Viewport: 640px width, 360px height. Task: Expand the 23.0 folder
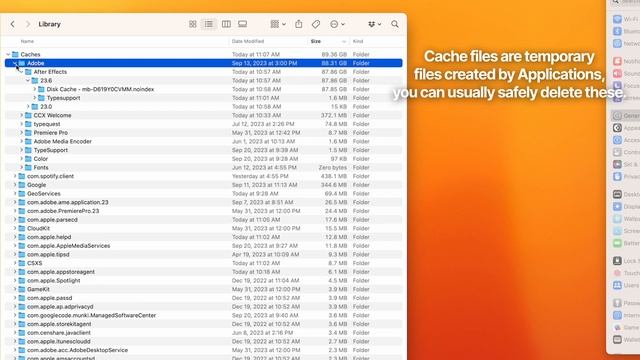point(28,107)
